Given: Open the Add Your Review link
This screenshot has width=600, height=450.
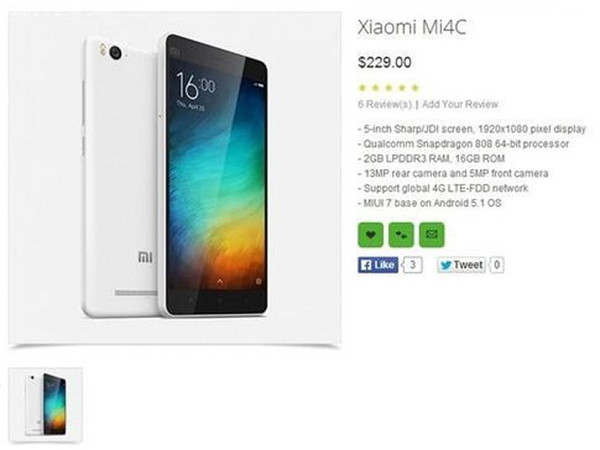Looking at the screenshot, I should click(460, 104).
